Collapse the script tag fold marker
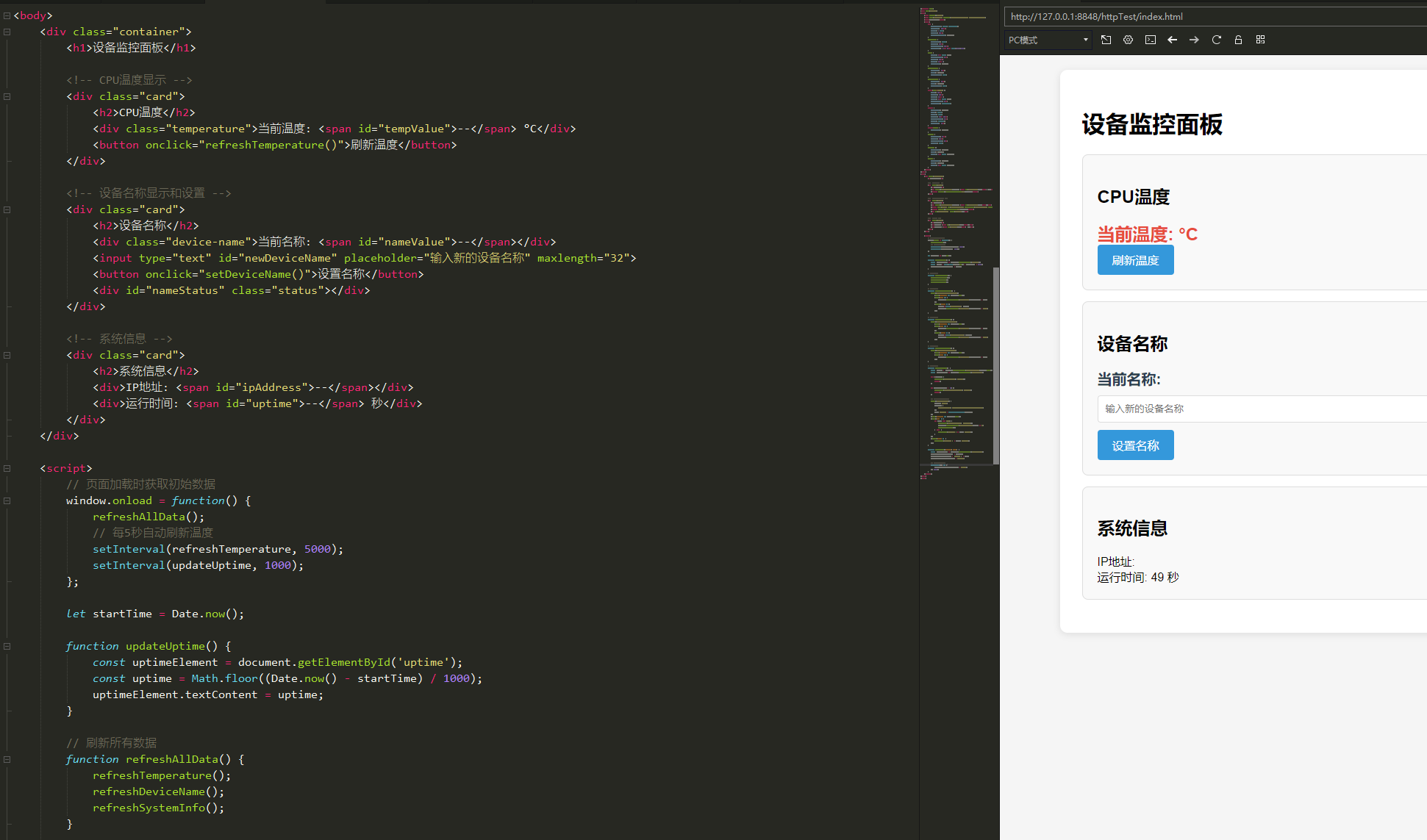The height and width of the screenshot is (840, 1427). click(7, 468)
